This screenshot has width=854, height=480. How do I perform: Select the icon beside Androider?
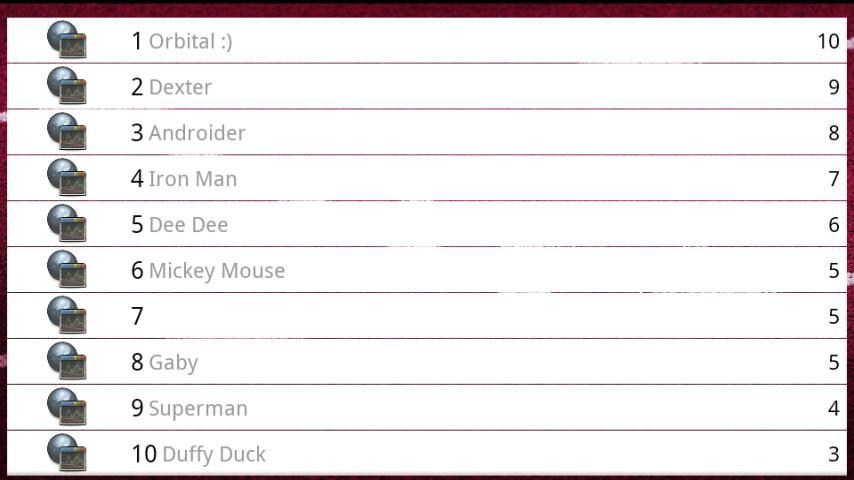point(67,132)
